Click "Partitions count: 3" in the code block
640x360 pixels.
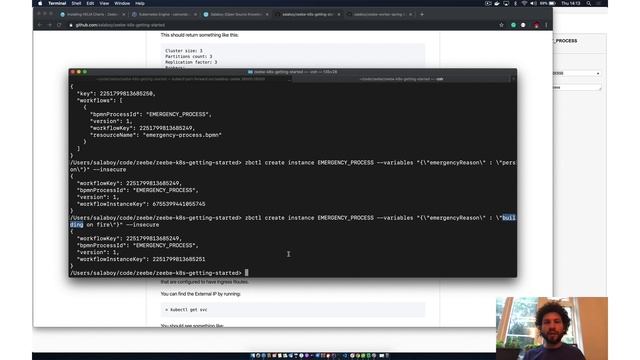coord(189,56)
